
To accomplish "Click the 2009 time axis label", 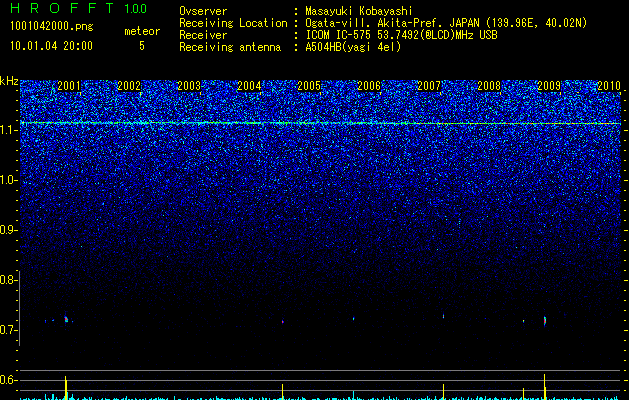I will tap(549, 86).
